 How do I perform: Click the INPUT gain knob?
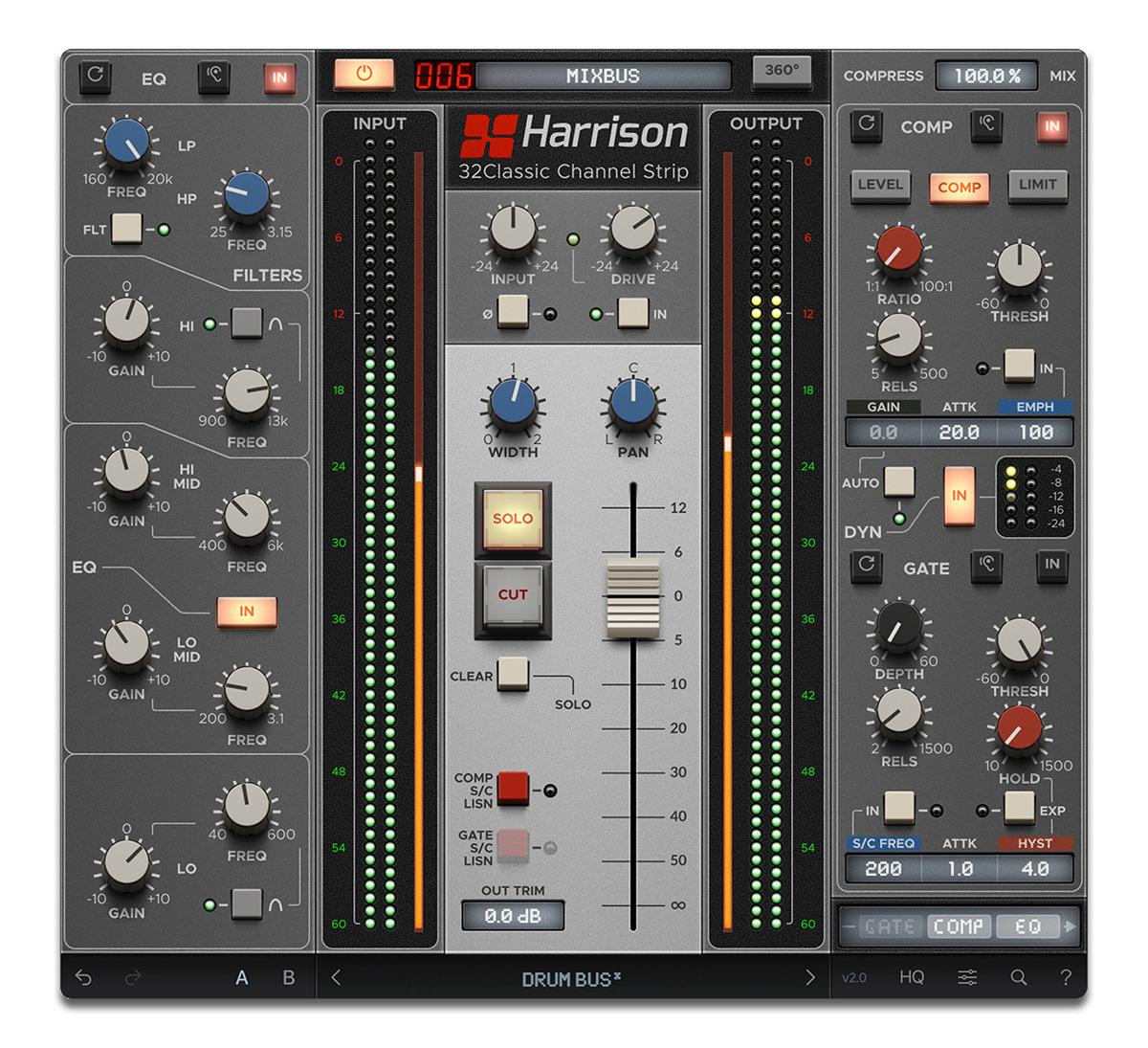coord(513,229)
